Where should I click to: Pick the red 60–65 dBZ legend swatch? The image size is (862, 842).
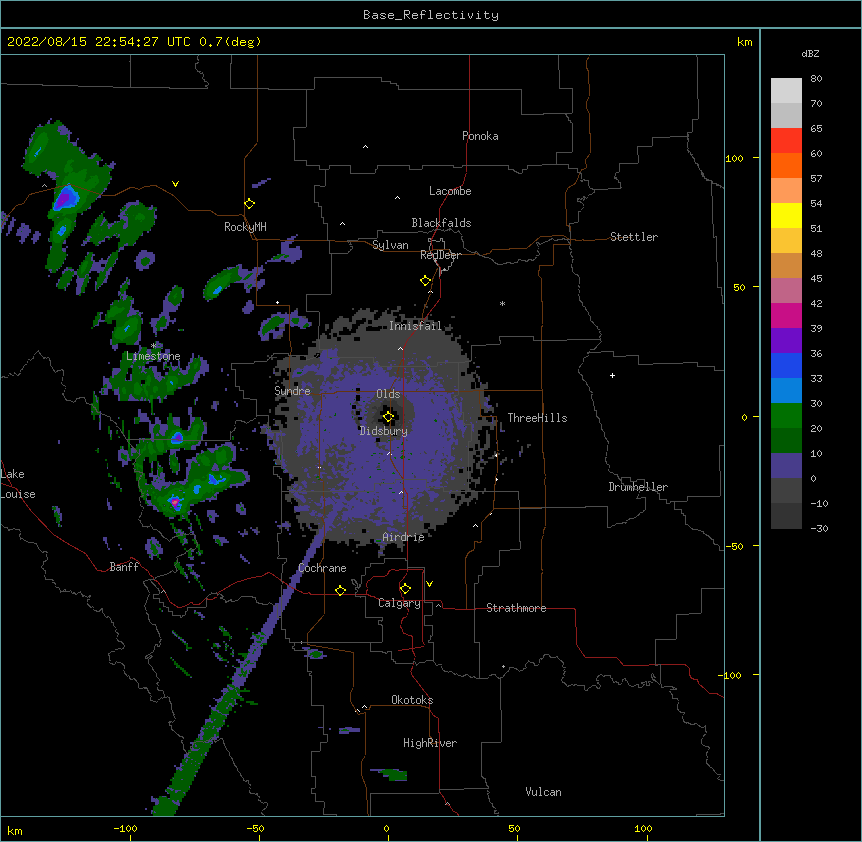pyautogui.click(x=786, y=141)
